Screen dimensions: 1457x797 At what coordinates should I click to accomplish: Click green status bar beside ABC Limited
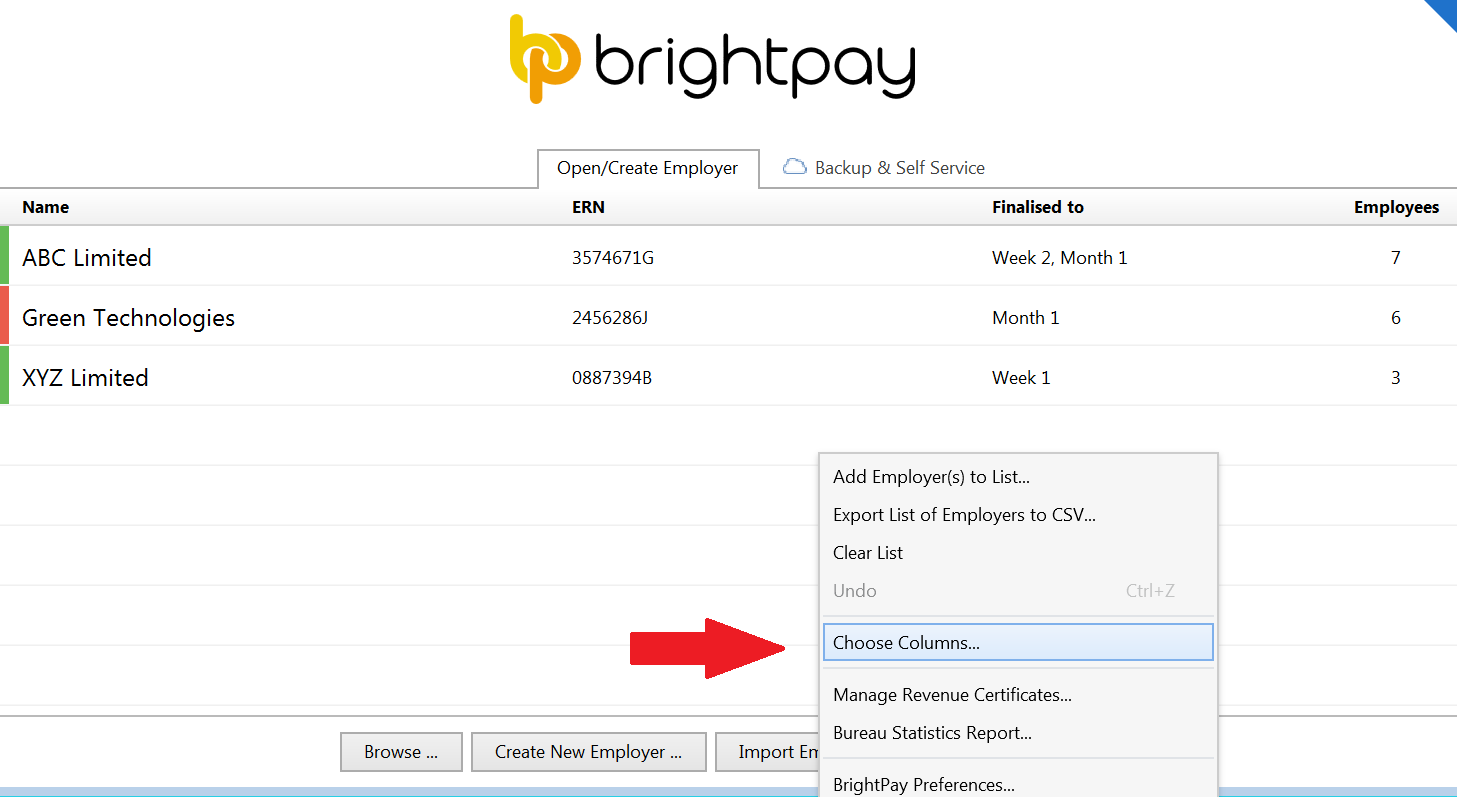coord(4,255)
